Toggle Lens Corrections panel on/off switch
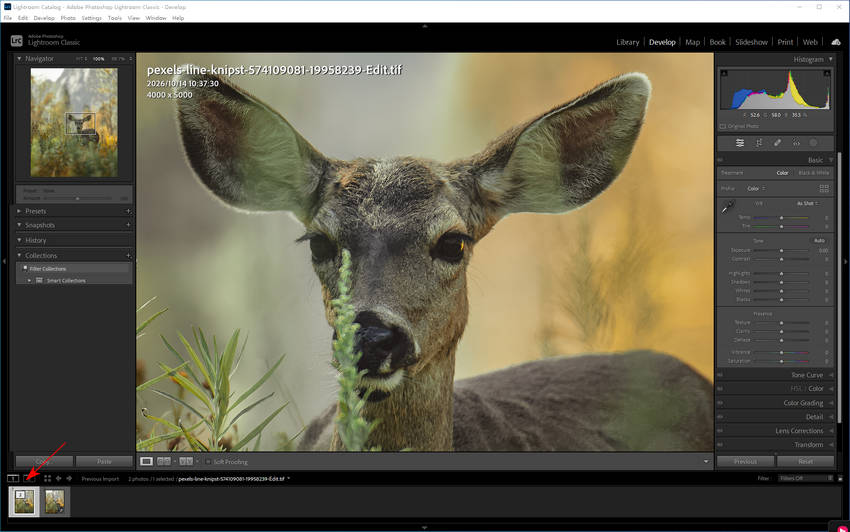 720,431
